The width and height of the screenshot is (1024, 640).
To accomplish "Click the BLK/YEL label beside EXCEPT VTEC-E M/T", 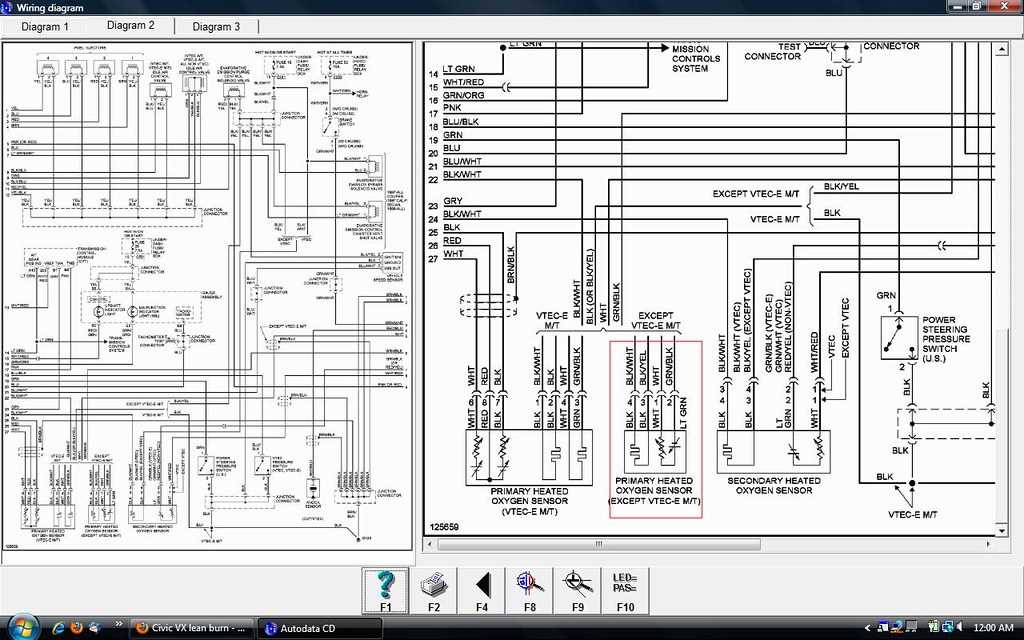I will 841,186.
